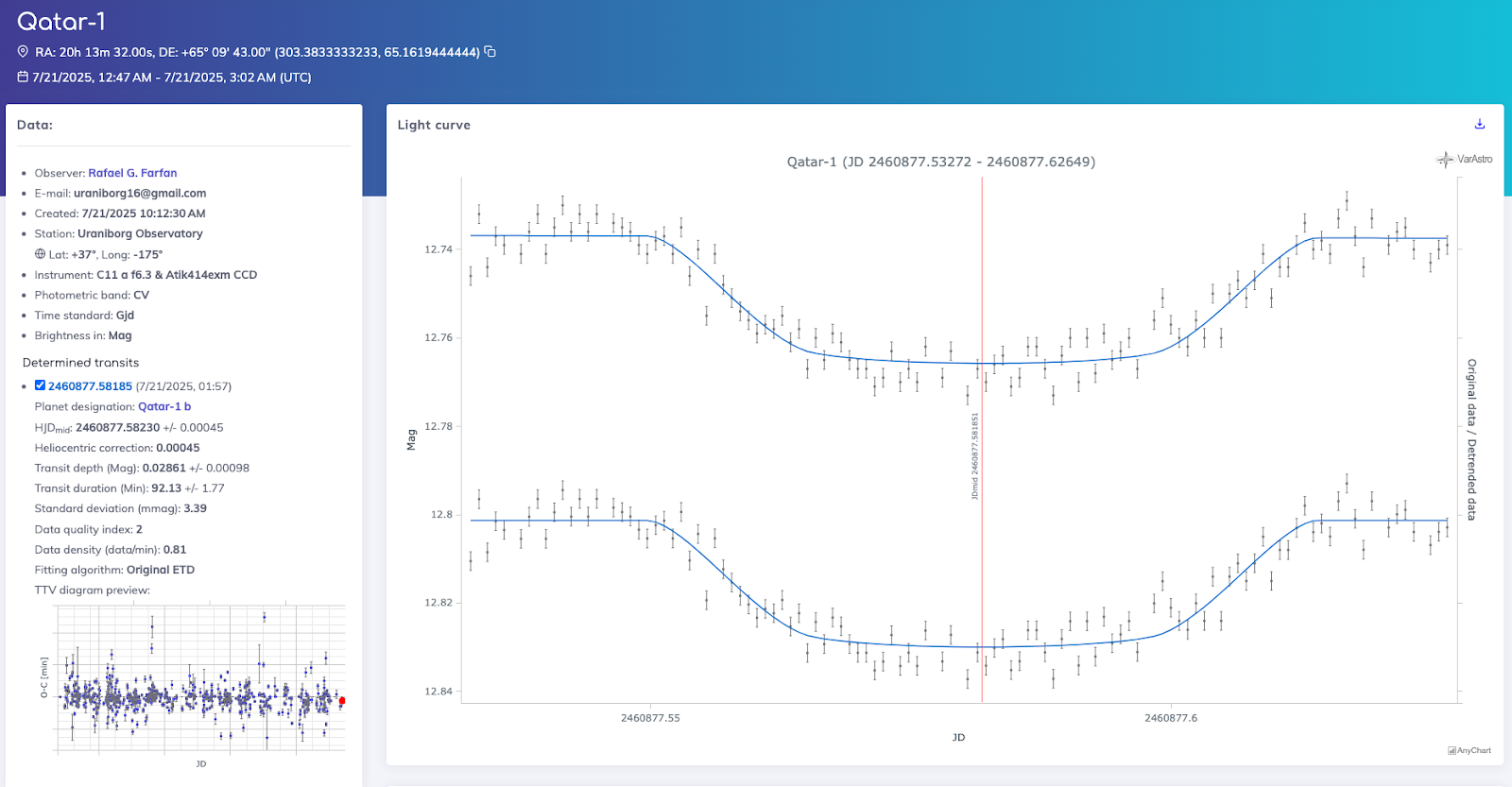Screen dimensions: 1512x787
Task: Click the Determined transits heading
Action: tap(80, 363)
